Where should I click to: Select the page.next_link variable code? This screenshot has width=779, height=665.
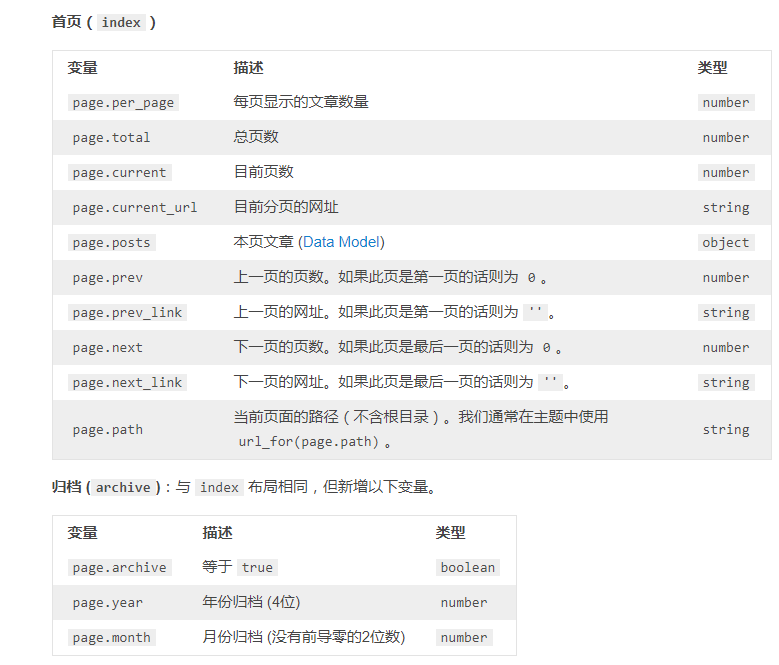[x=127, y=382]
